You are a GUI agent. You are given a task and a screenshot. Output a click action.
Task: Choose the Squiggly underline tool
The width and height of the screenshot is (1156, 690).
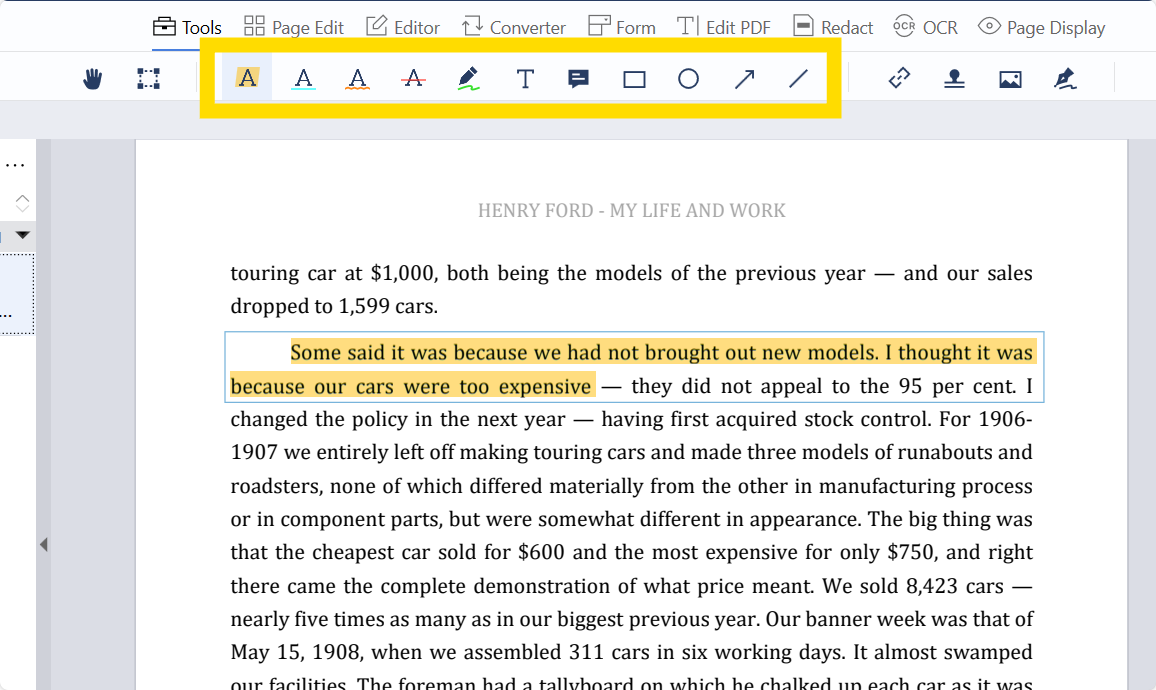[x=358, y=78]
